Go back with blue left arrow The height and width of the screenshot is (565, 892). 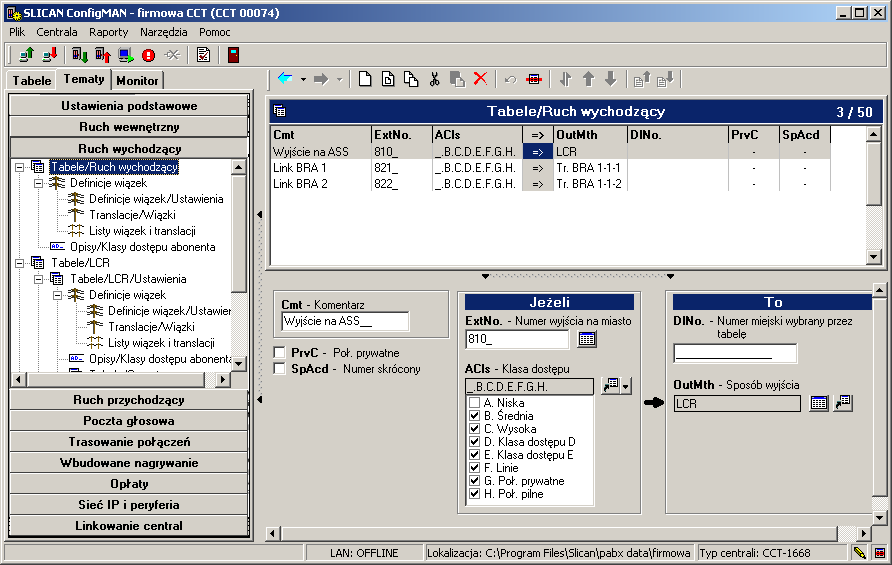click(x=285, y=79)
